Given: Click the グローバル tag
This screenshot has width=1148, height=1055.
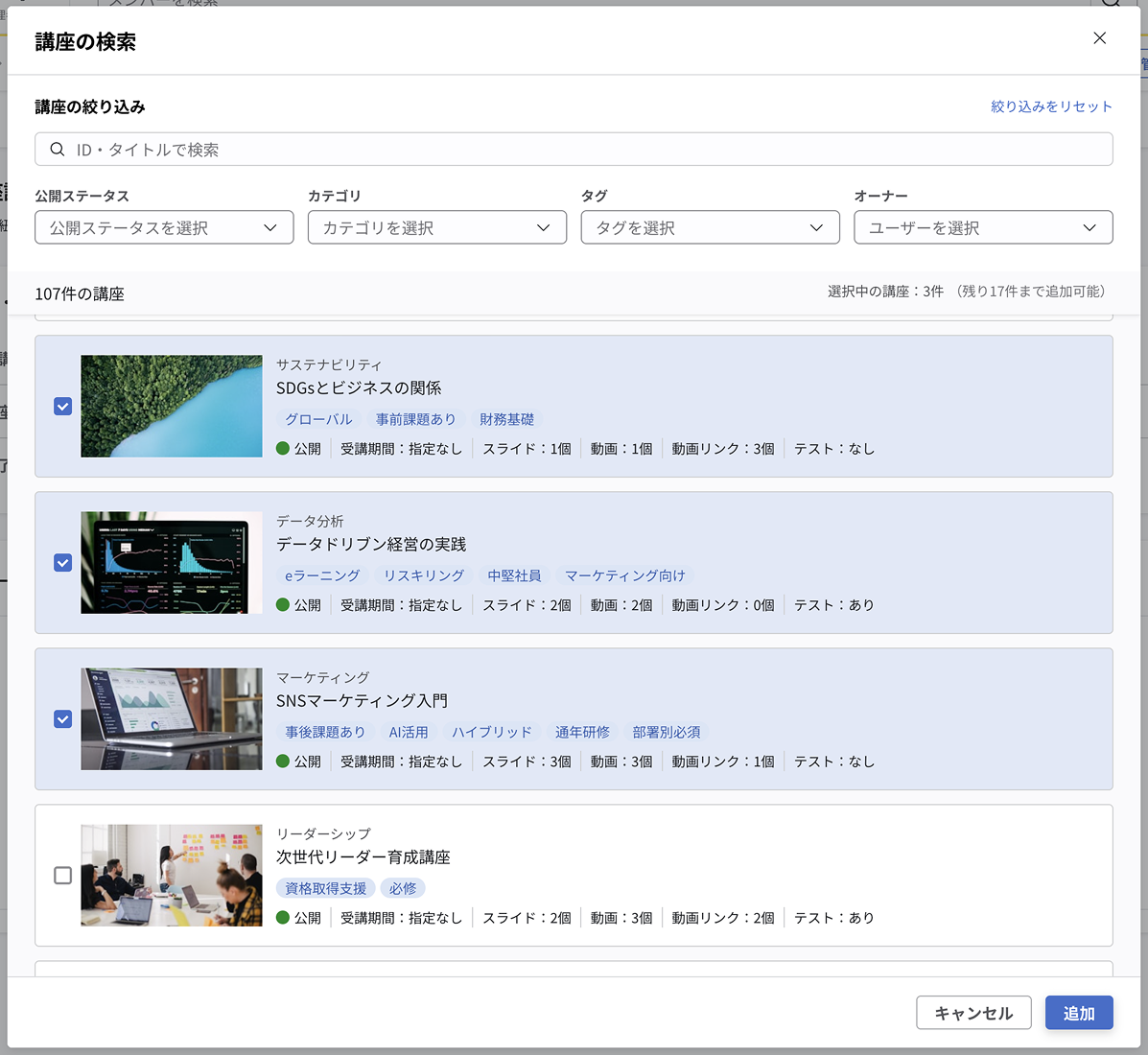Looking at the screenshot, I should (x=318, y=419).
